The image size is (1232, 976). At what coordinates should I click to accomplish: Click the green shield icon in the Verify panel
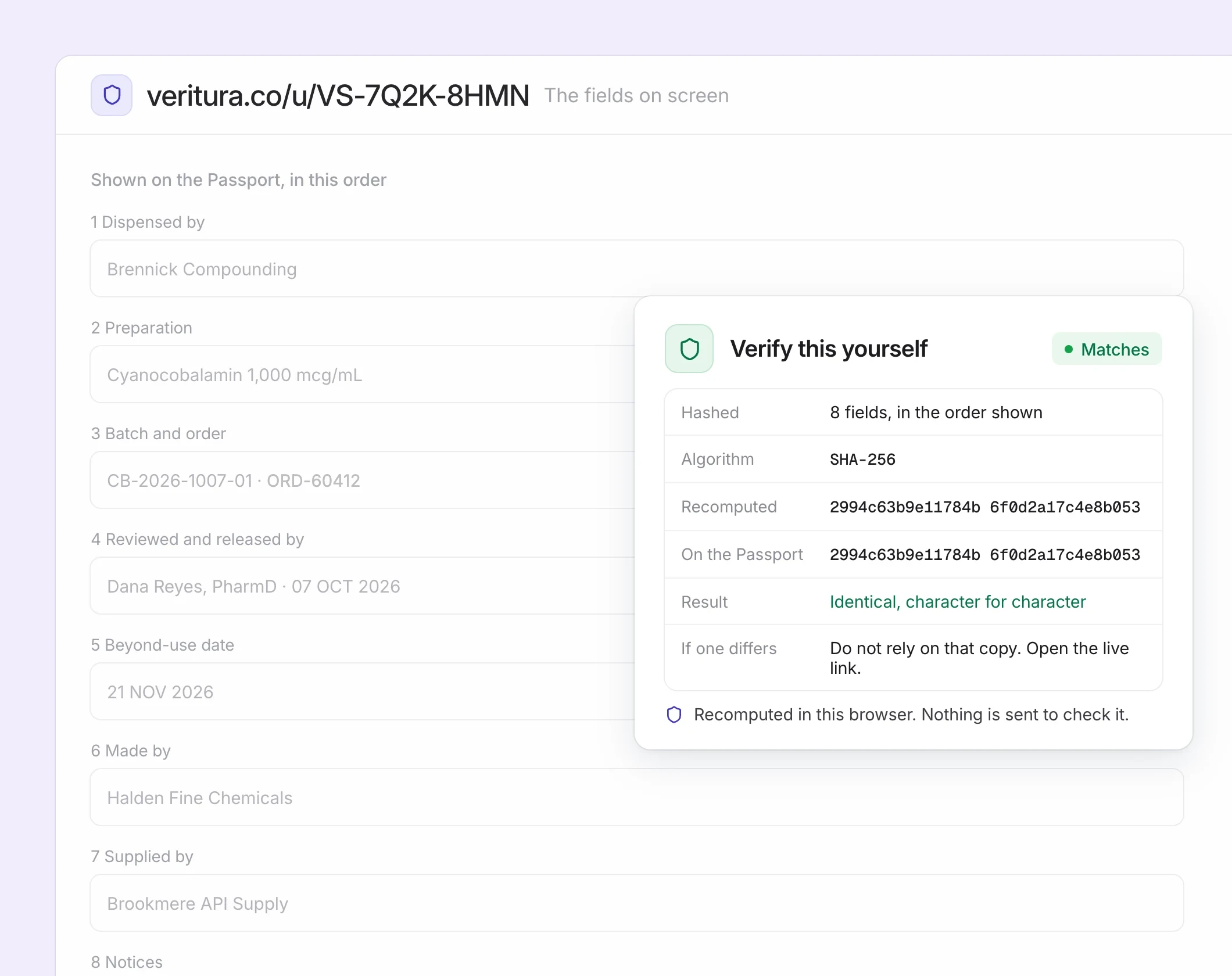tap(689, 349)
